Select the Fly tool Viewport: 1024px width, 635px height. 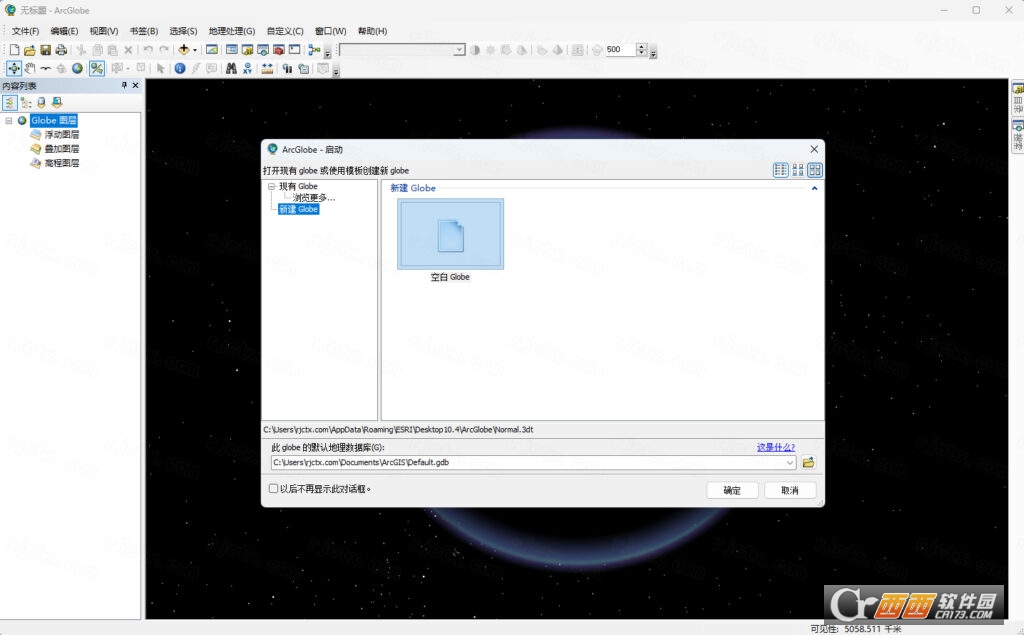[45, 68]
